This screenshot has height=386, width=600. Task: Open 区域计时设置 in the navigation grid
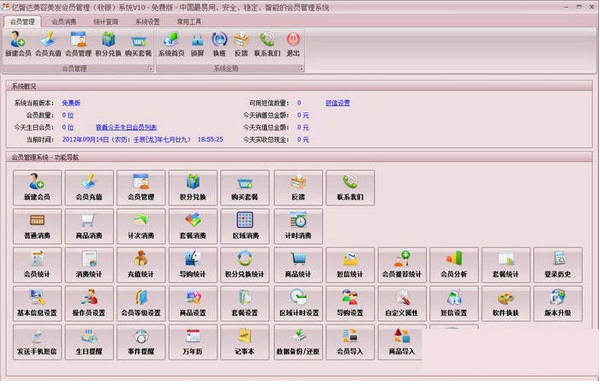[298, 304]
